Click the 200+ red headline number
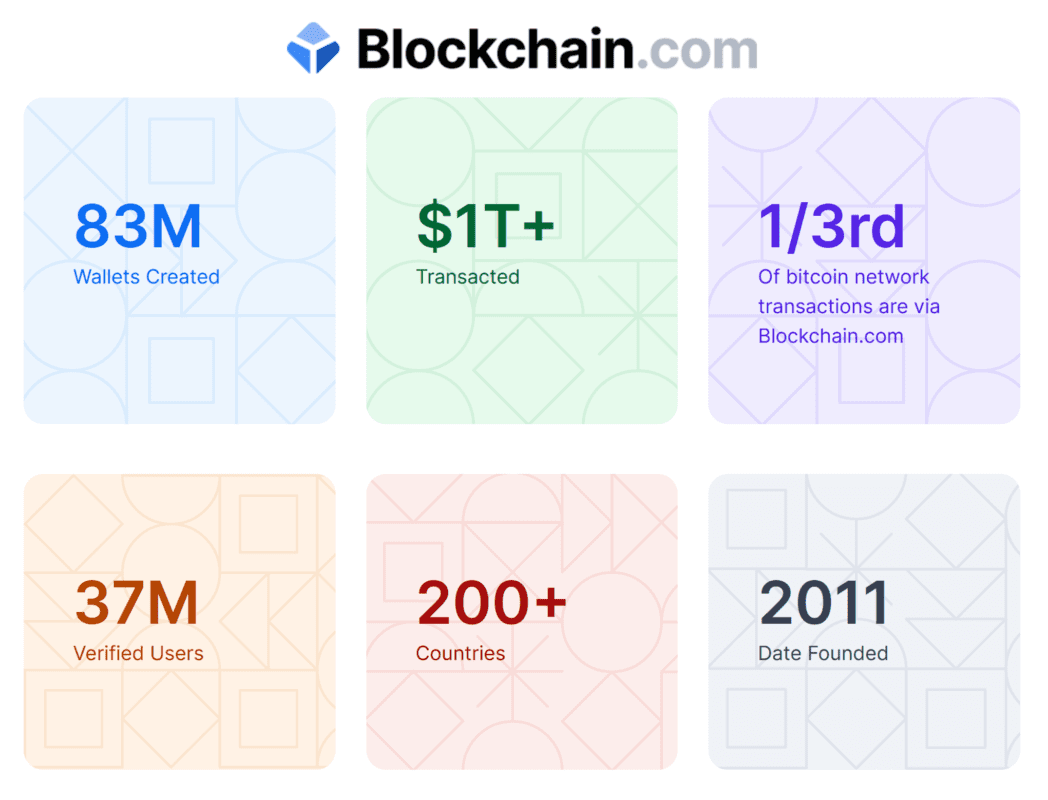The width and height of the screenshot is (1048, 800). 491,603
